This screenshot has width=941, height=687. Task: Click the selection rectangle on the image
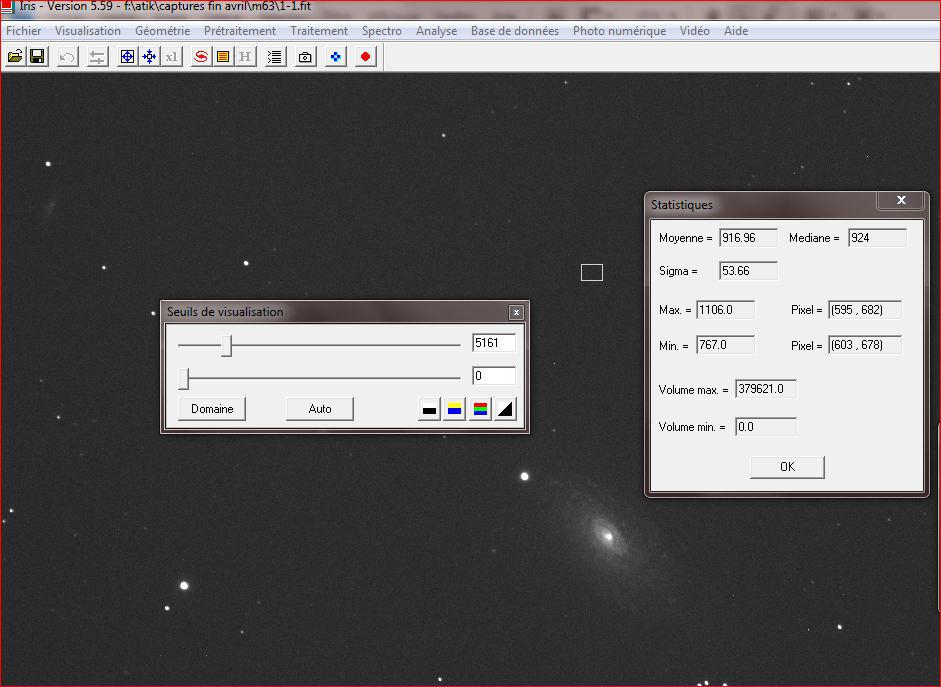592,272
